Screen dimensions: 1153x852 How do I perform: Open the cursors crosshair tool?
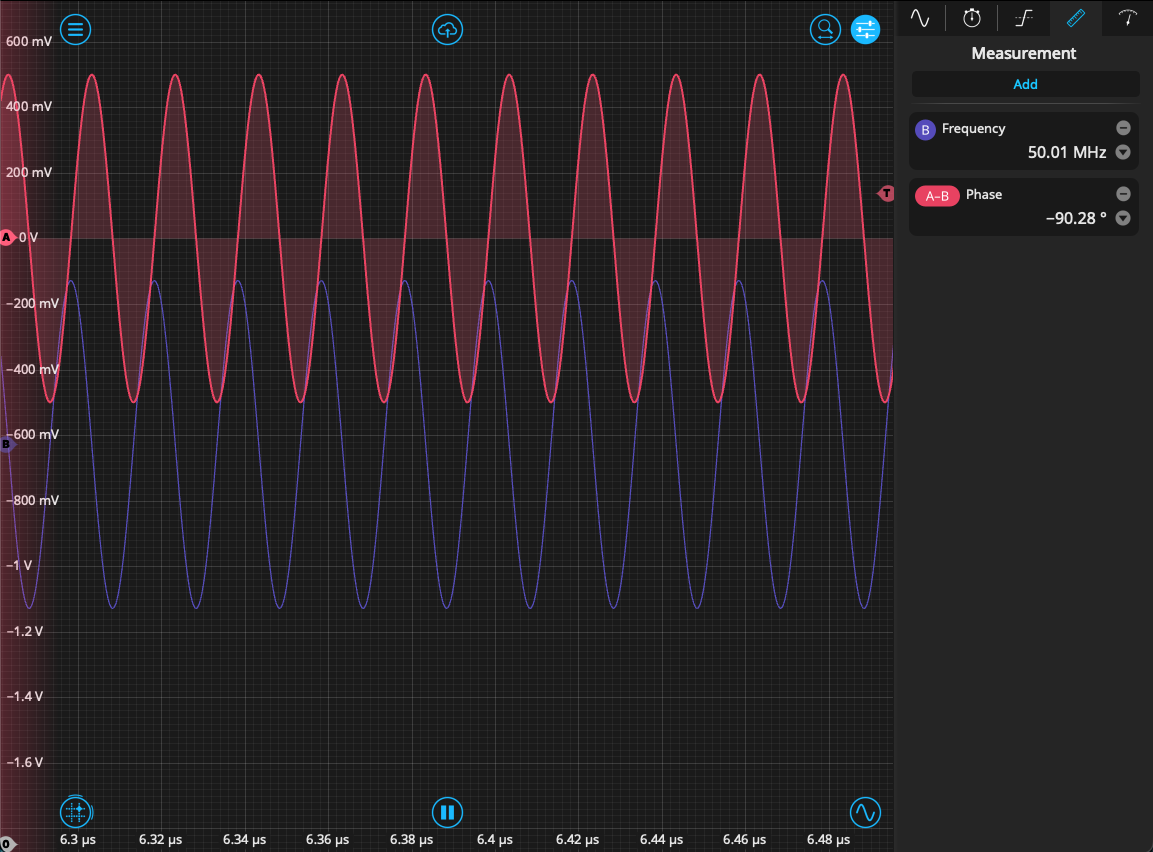click(75, 811)
